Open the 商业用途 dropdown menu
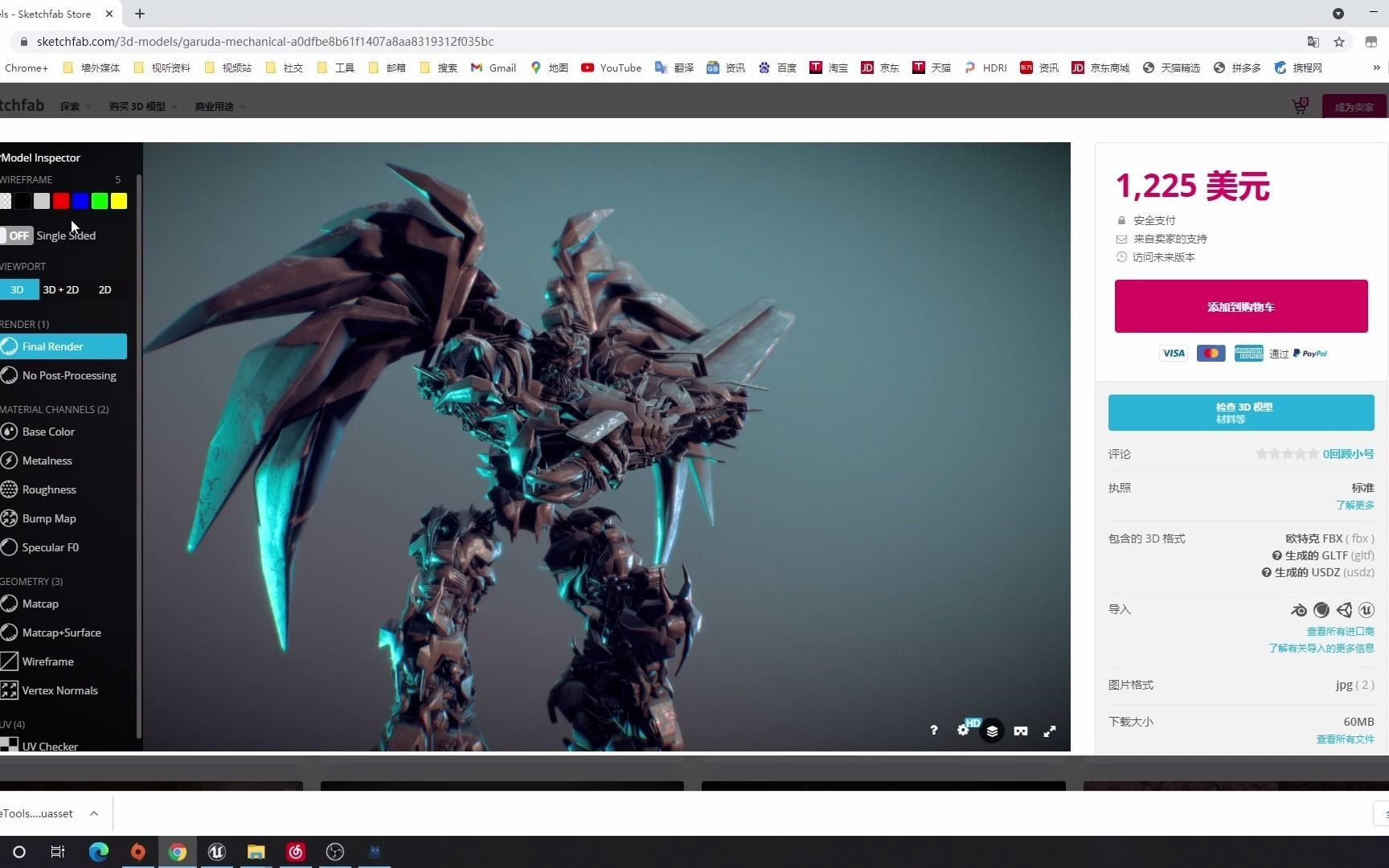This screenshot has height=868, width=1389. click(x=214, y=106)
